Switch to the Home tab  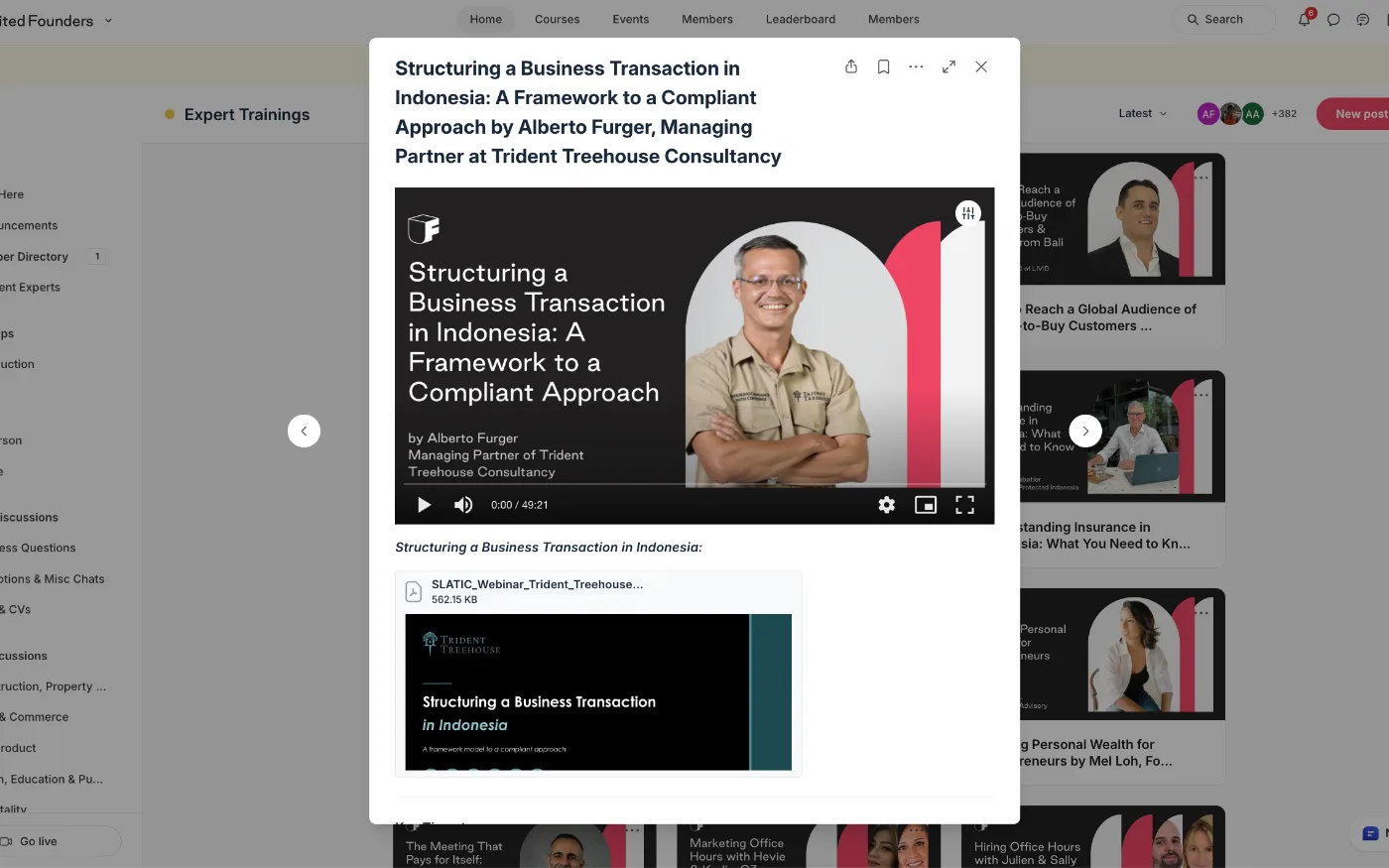click(x=485, y=19)
